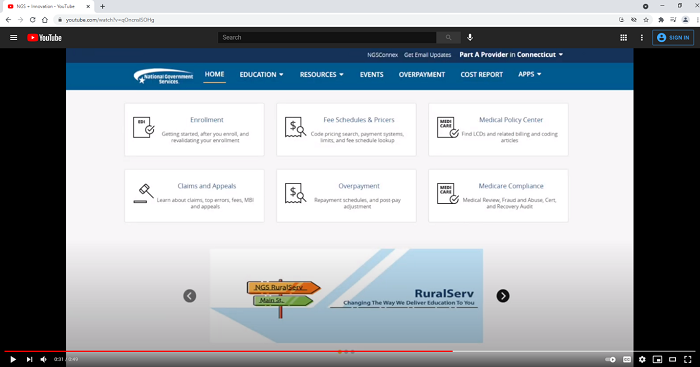
Task: Click Medical Policy Center Medicare icon
Action: pos(448,128)
